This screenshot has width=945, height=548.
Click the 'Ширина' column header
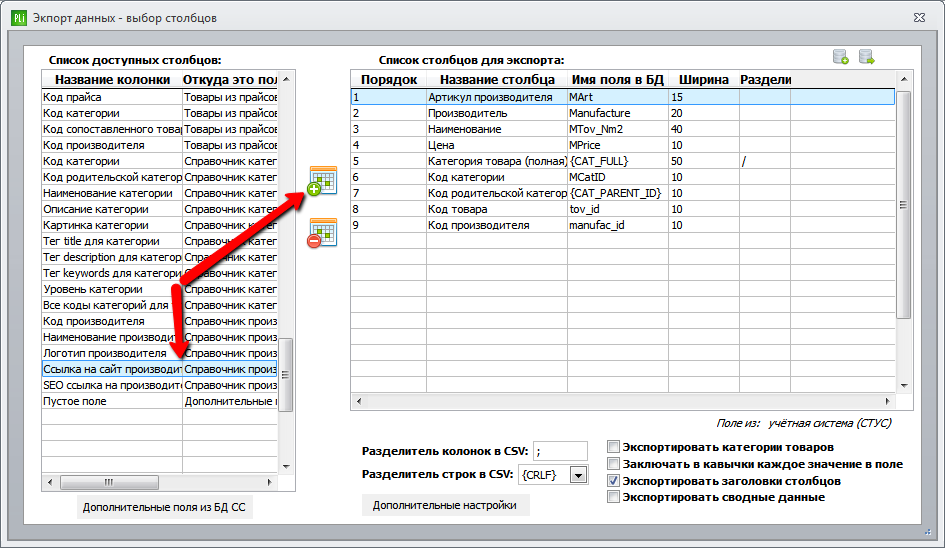(x=704, y=80)
